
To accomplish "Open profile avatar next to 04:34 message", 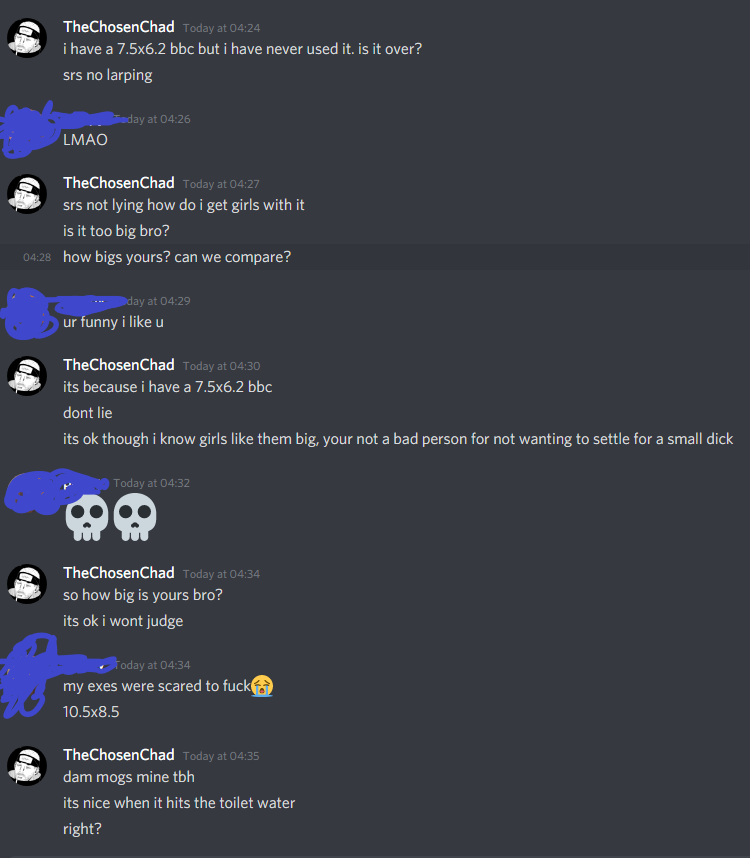I will click(x=27, y=584).
